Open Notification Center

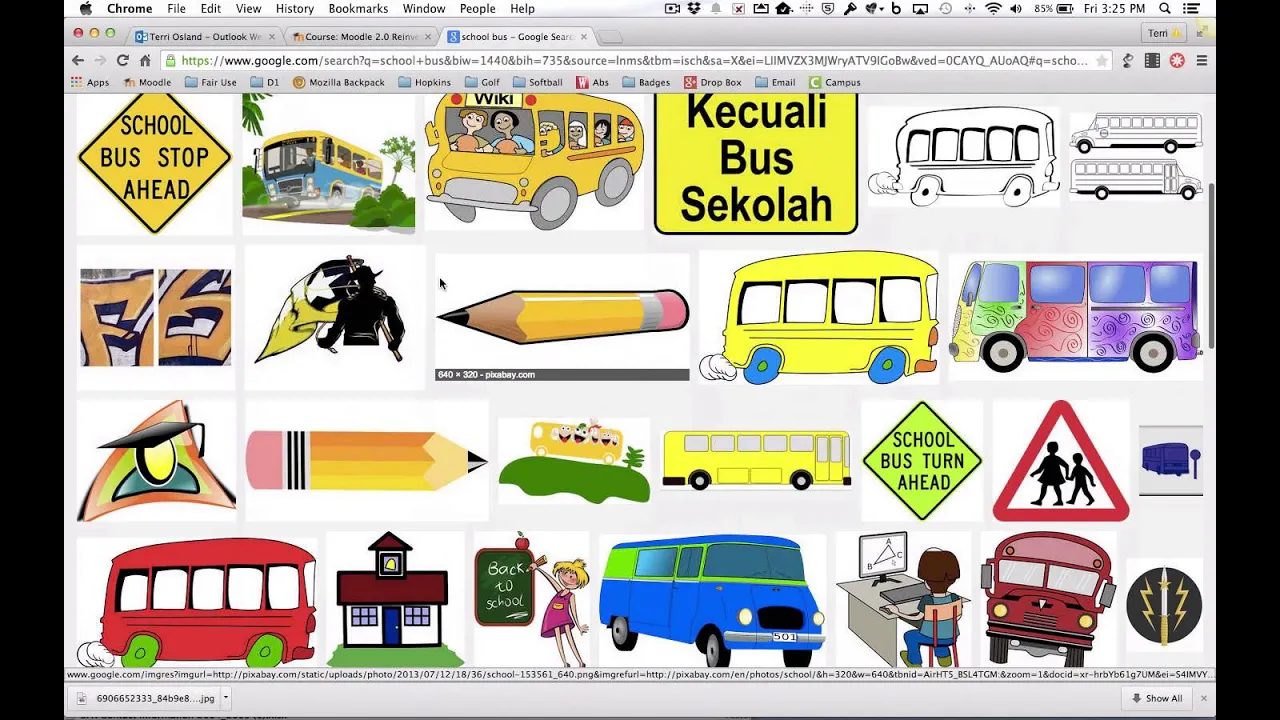click(x=1190, y=9)
